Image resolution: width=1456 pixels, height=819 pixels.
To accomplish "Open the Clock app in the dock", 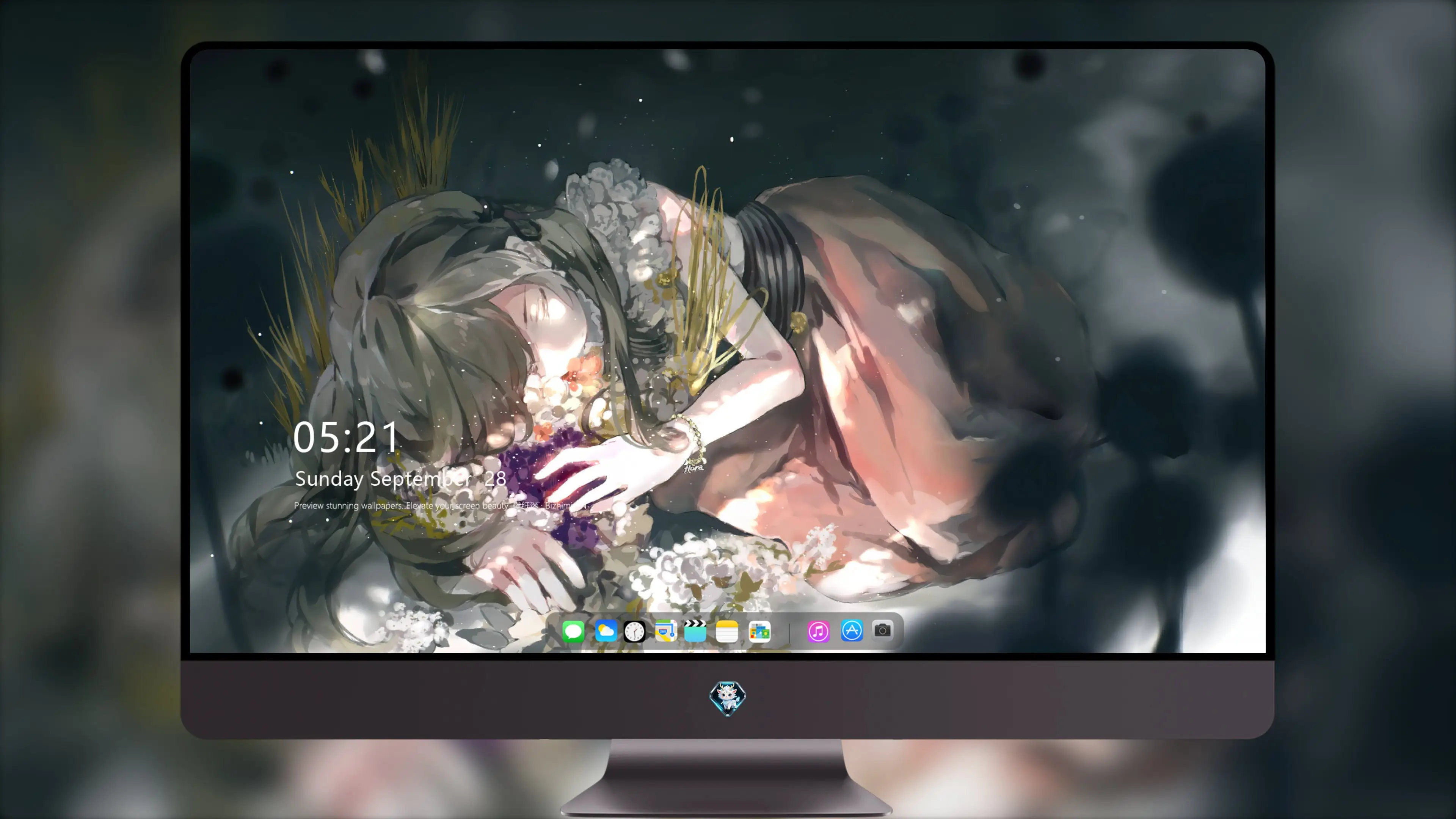I will [634, 631].
